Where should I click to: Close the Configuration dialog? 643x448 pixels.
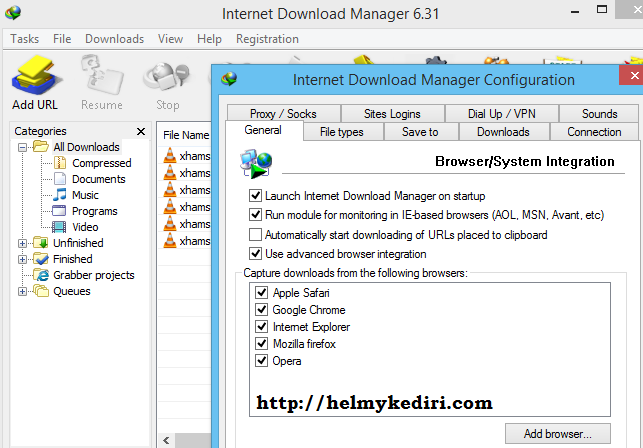click(633, 75)
